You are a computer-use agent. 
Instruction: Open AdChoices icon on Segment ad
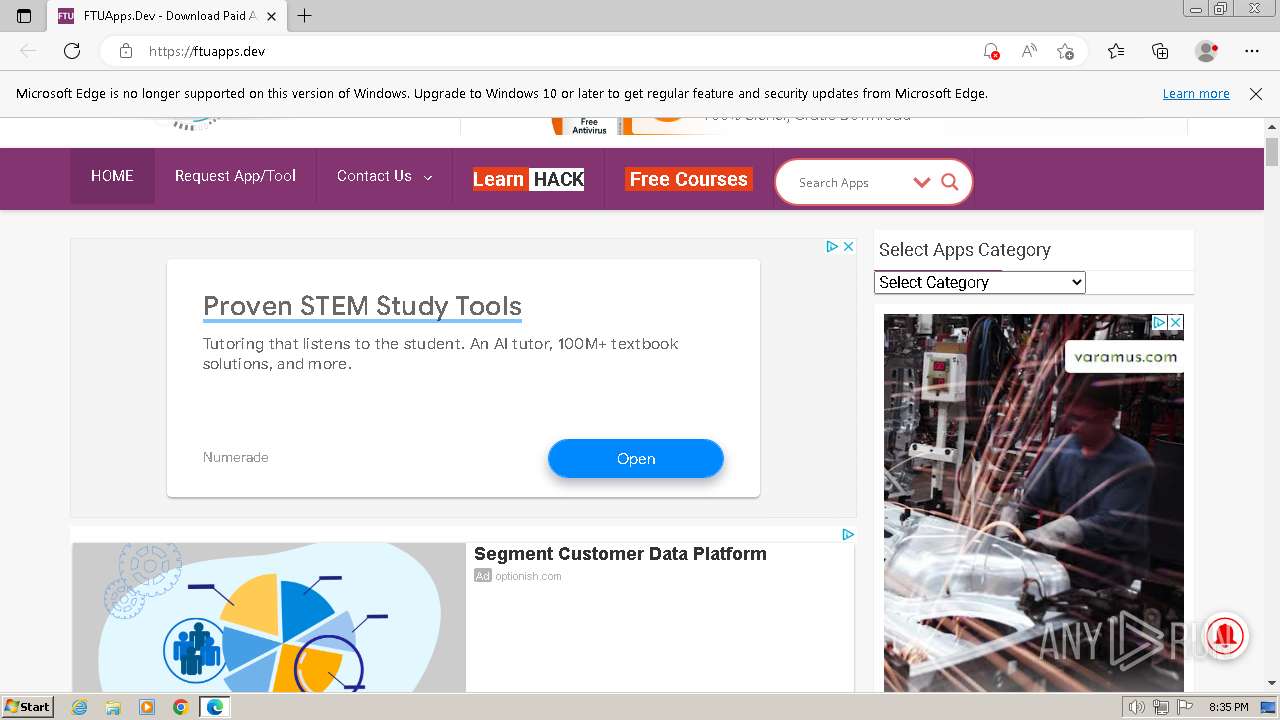848,535
